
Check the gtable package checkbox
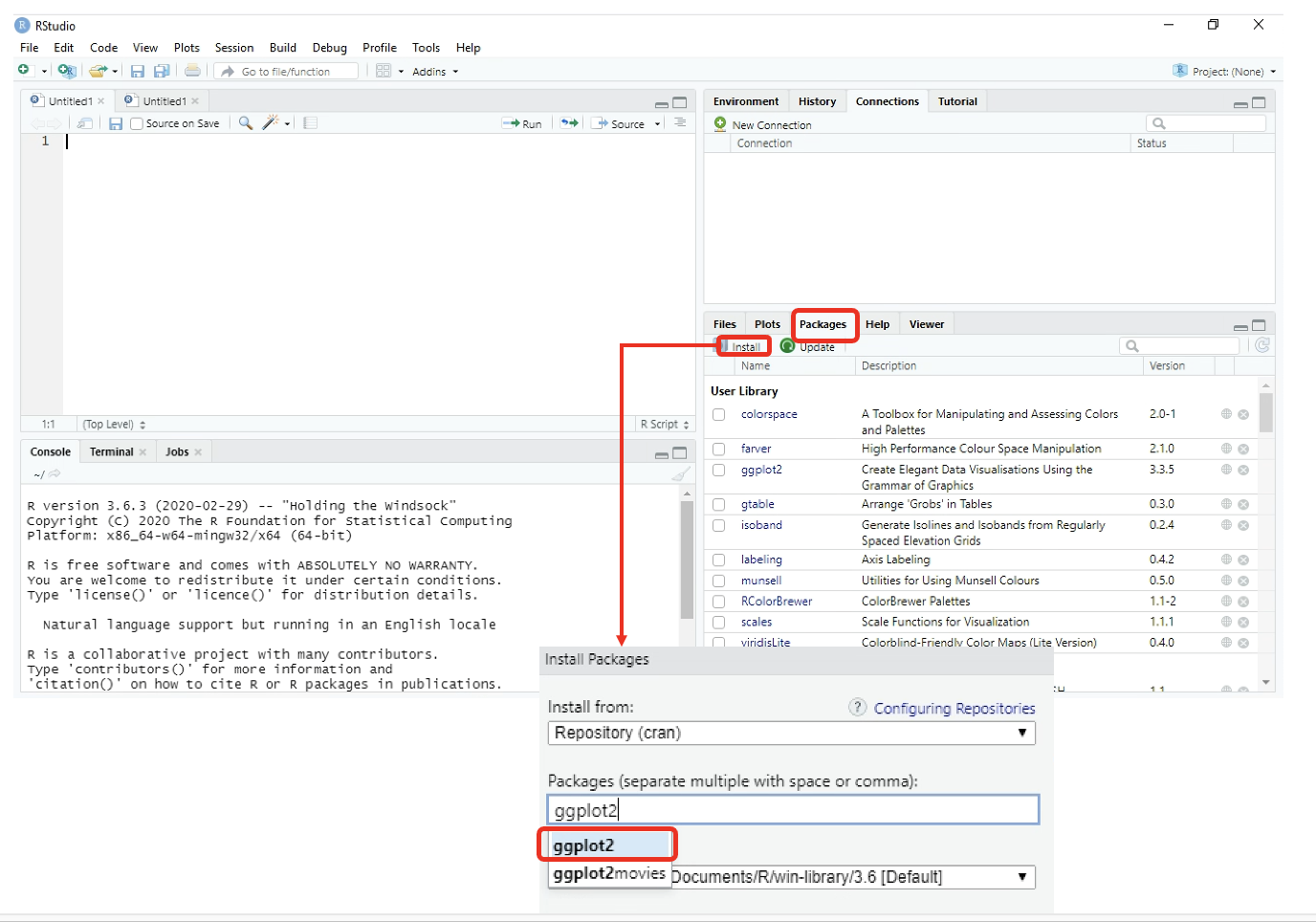pos(719,504)
